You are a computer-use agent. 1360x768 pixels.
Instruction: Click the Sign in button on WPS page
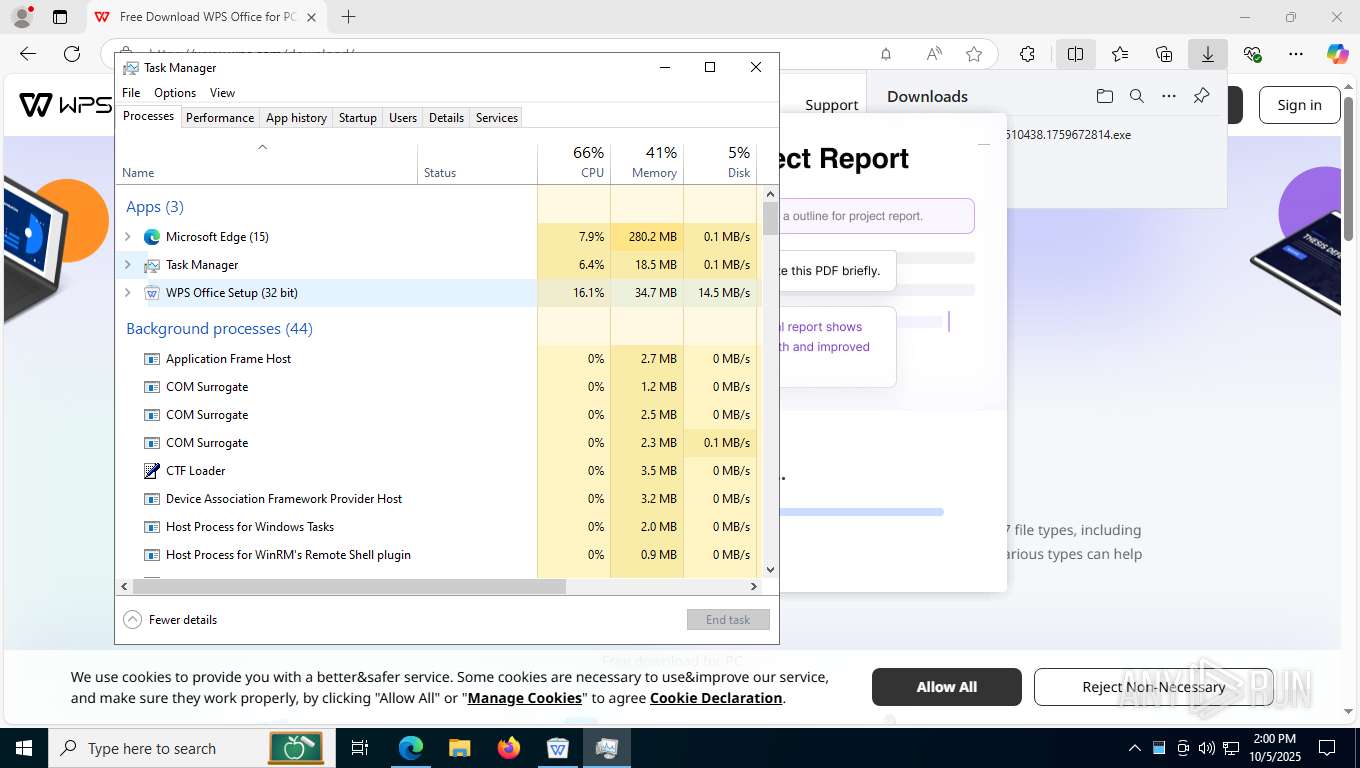pyautogui.click(x=1299, y=105)
